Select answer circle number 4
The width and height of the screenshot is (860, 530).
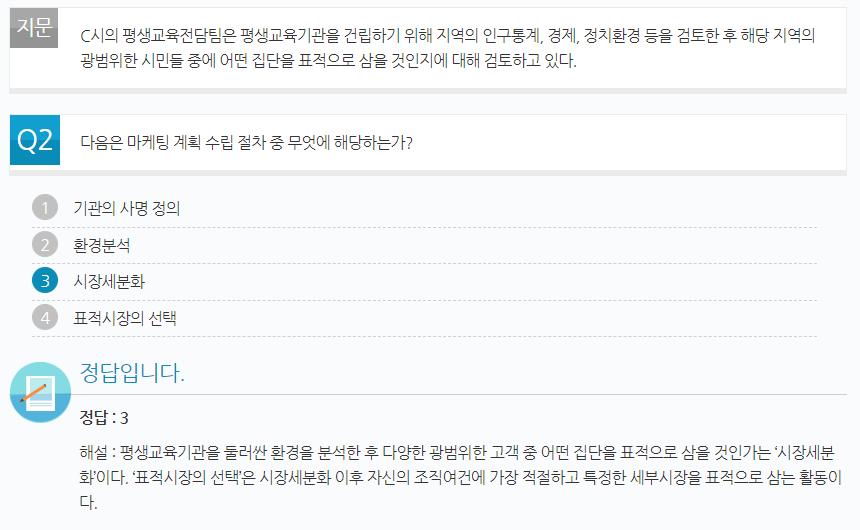click(x=45, y=317)
